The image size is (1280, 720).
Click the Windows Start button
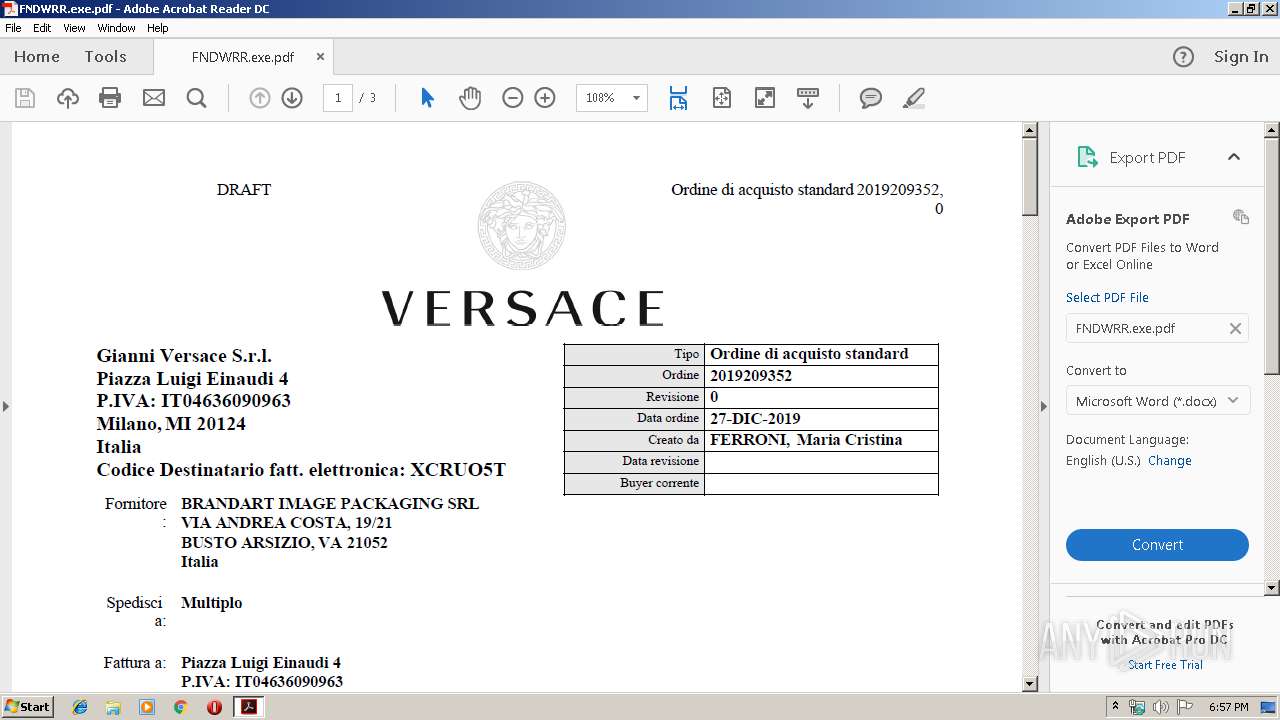point(27,706)
